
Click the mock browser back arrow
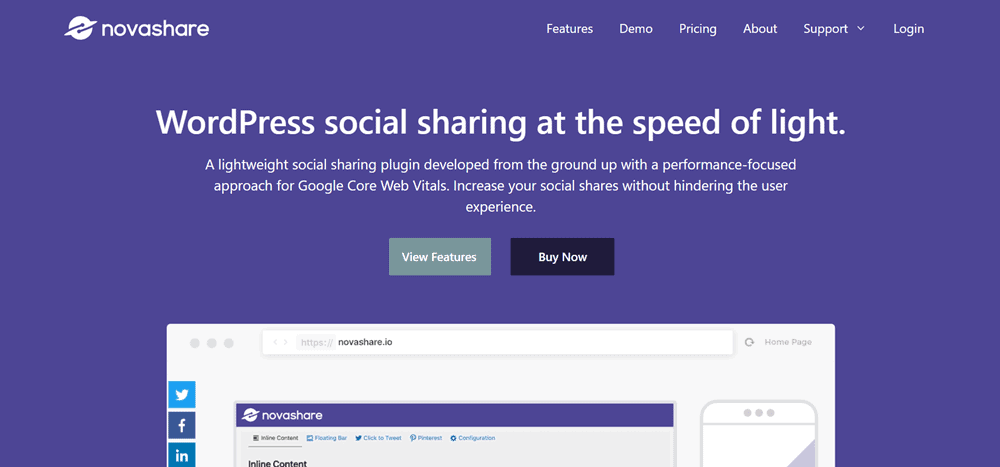coord(276,342)
